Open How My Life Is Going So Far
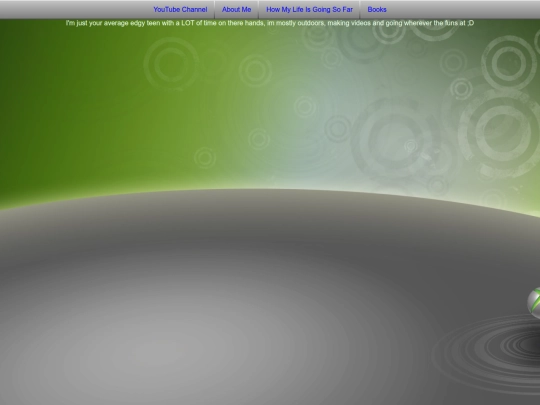 click(x=309, y=10)
